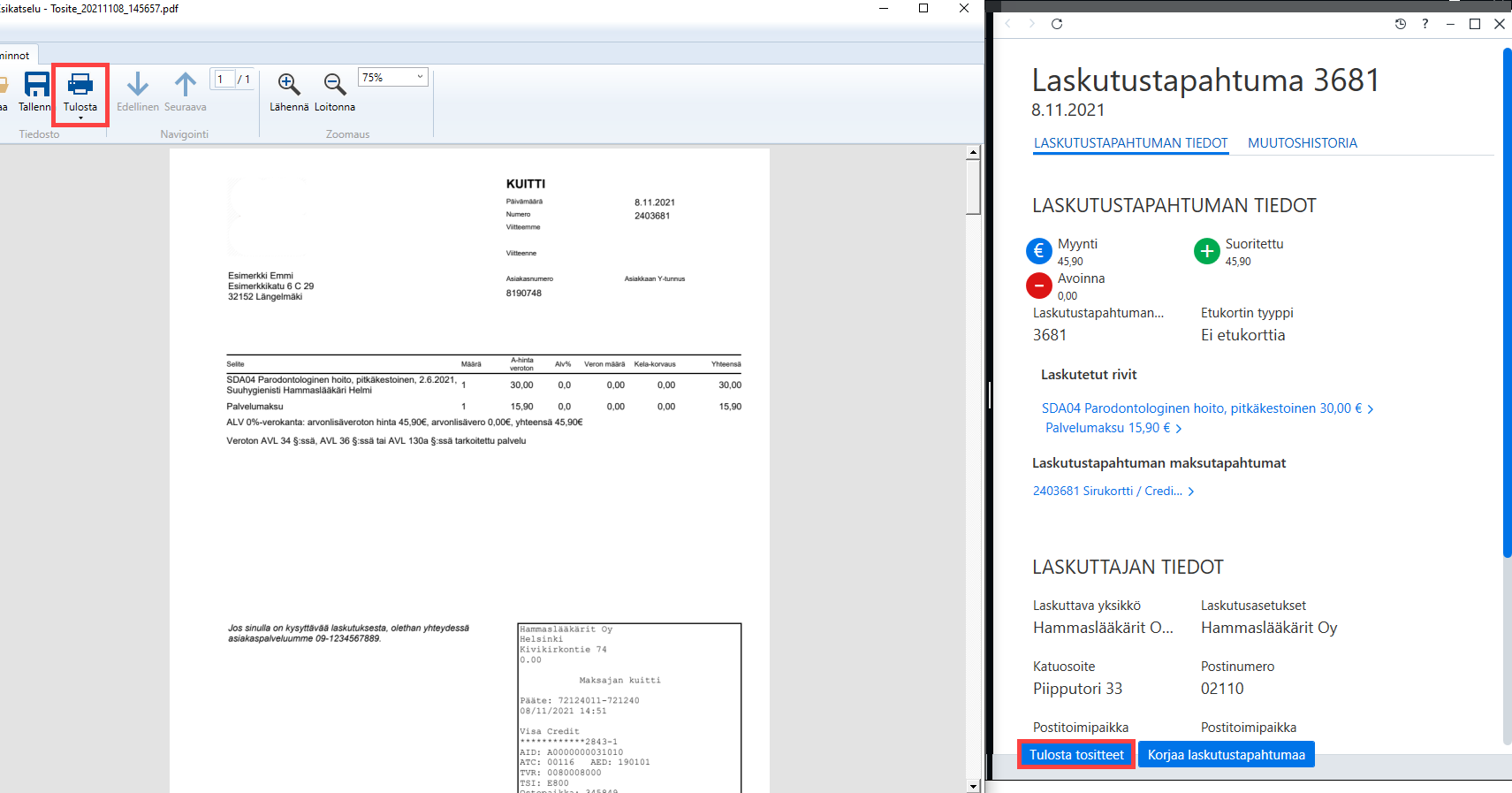Click customer number 8190748 in PDF

(x=524, y=293)
